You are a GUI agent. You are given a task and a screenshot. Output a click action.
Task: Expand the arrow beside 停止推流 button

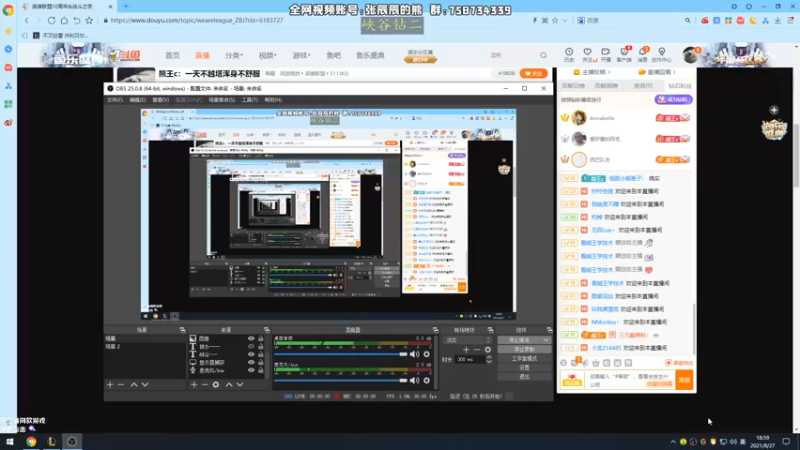pos(546,340)
